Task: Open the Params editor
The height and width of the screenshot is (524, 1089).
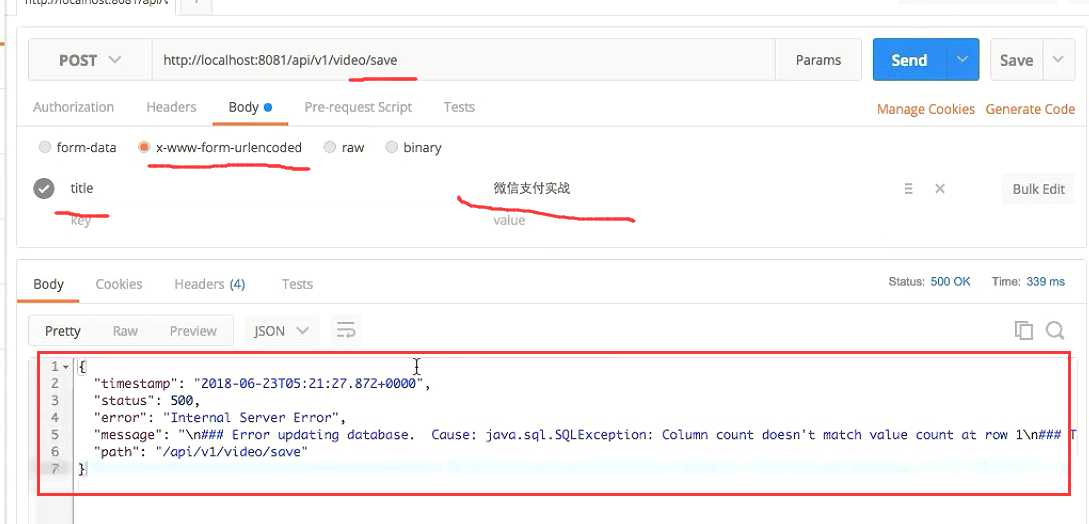Action: (818, 60)
